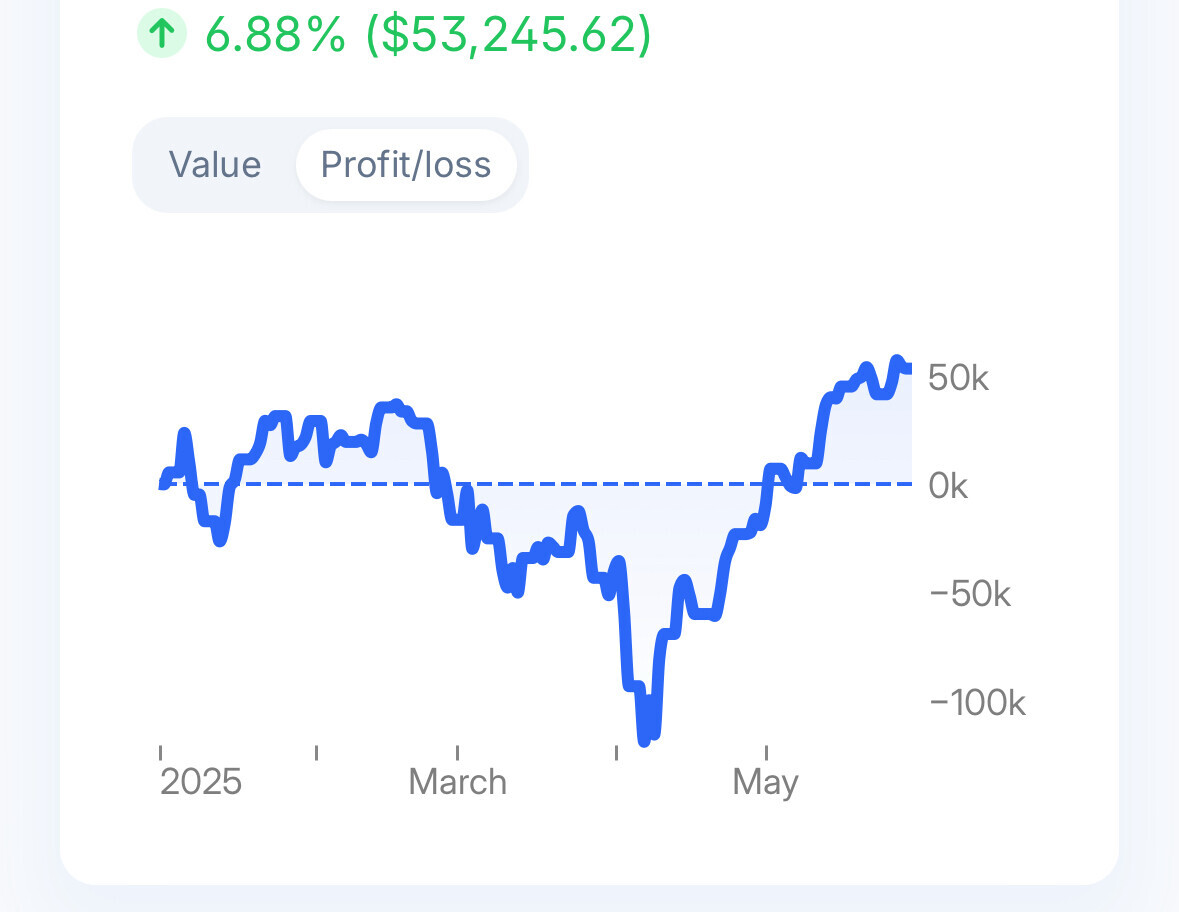This screenshot has height=912, width=1179.
Task: Click the unlabeled tick between March and May
Action: click(616, 752)
